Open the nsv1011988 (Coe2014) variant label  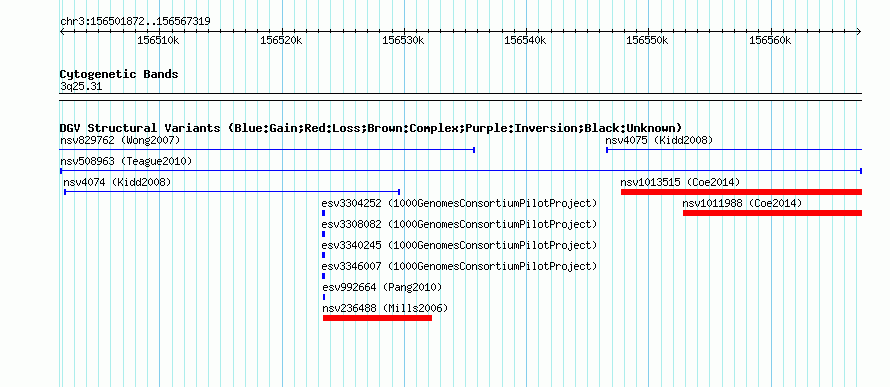click(742, 203)
